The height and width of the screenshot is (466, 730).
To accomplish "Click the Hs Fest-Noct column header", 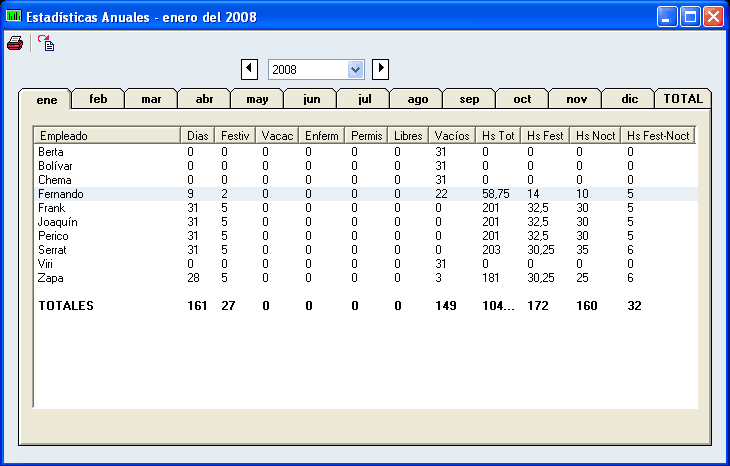I will point(657,135).
